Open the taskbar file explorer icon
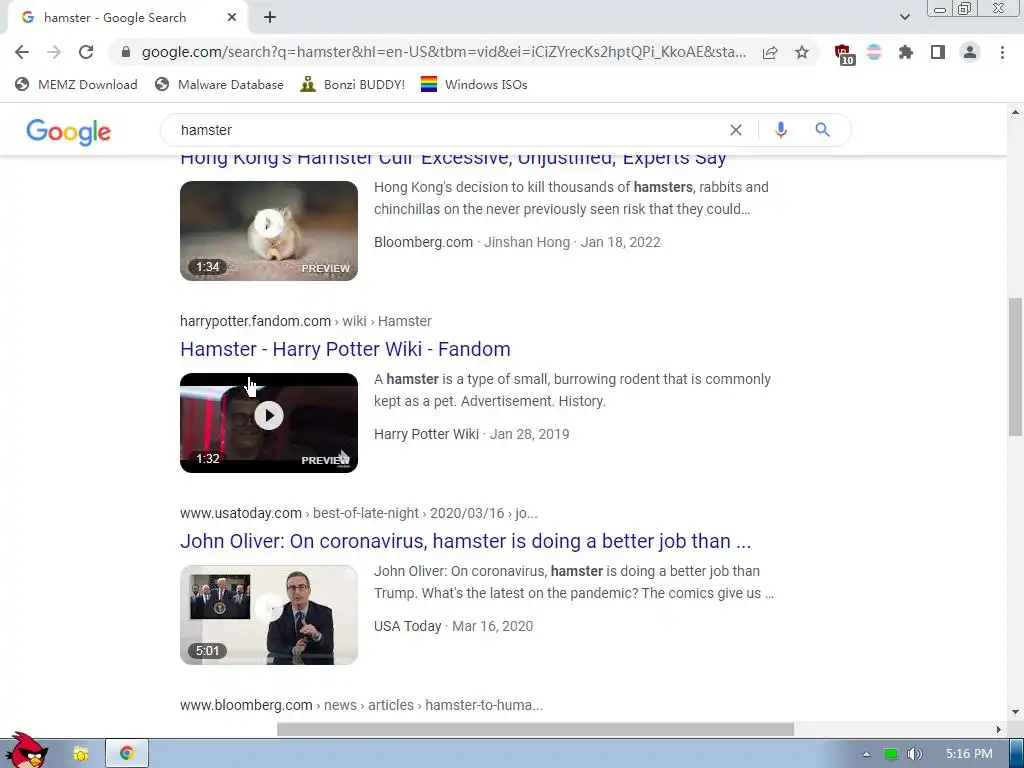 [81, 754]
